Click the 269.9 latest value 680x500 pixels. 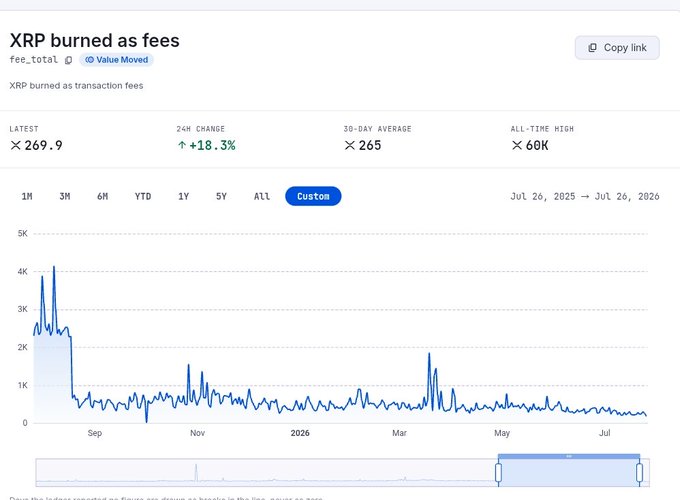pyautogui.click(x=43, y=145)
